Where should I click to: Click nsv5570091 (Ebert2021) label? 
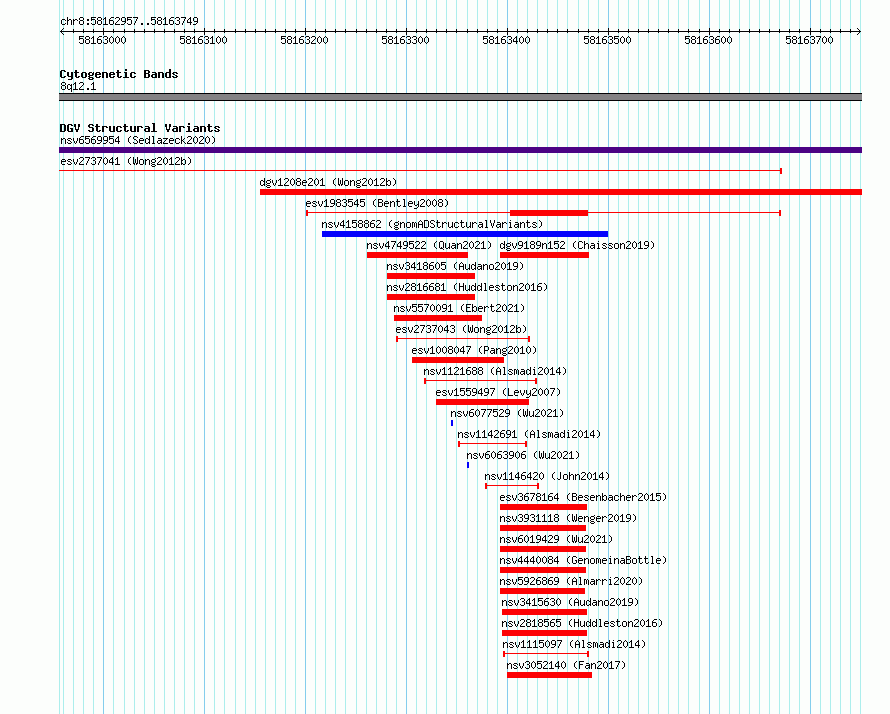point(459,308)
